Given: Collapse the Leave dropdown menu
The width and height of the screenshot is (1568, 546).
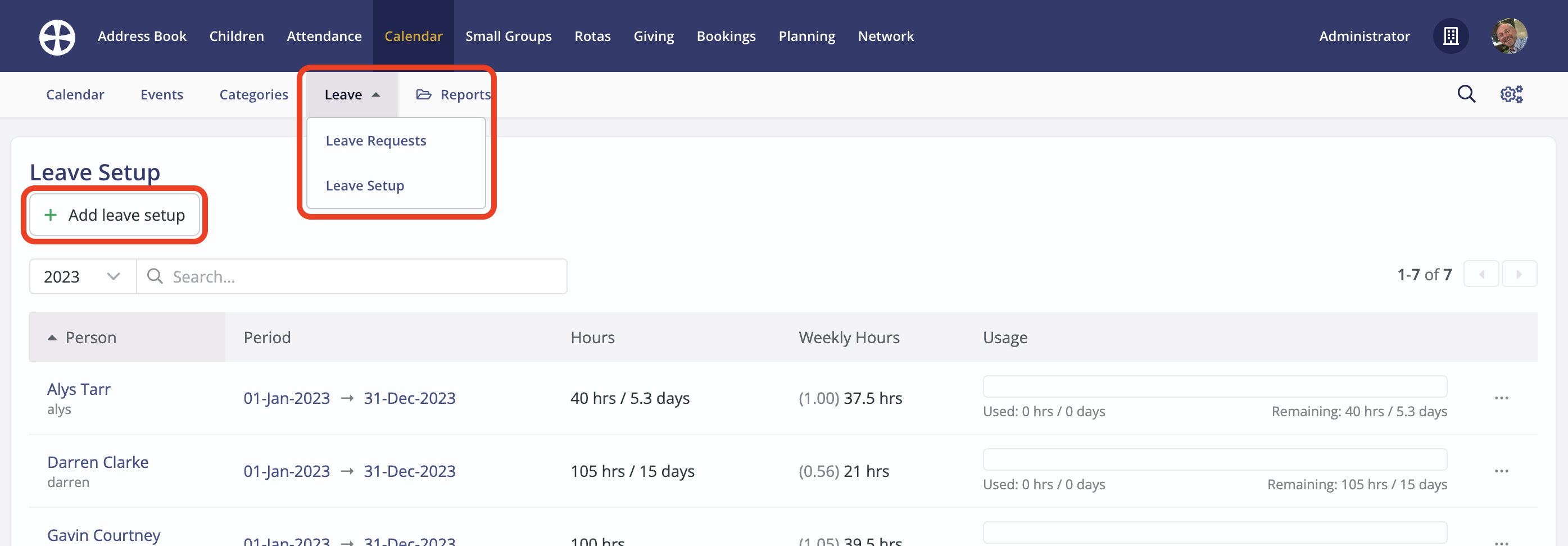Looking at the screenshot, I should (352, 95).
